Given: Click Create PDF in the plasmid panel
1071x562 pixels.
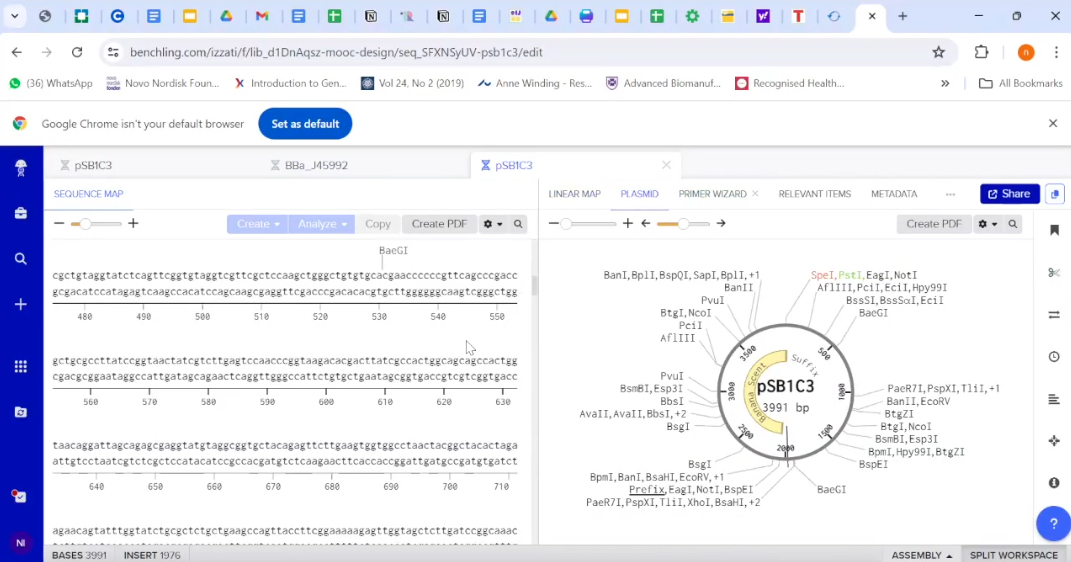Looking at the screenshot, I should (933, 224).
